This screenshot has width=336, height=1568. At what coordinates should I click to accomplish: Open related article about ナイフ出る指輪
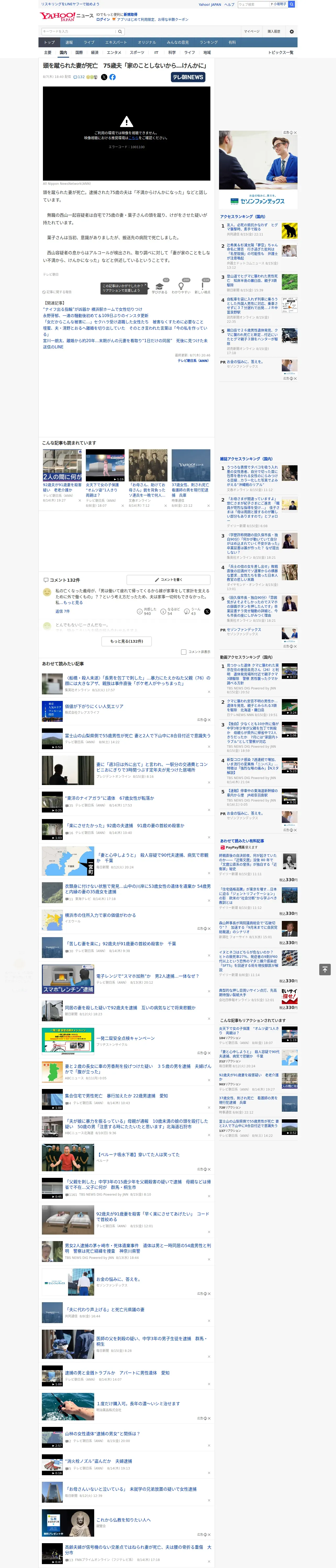click(92, 309)
